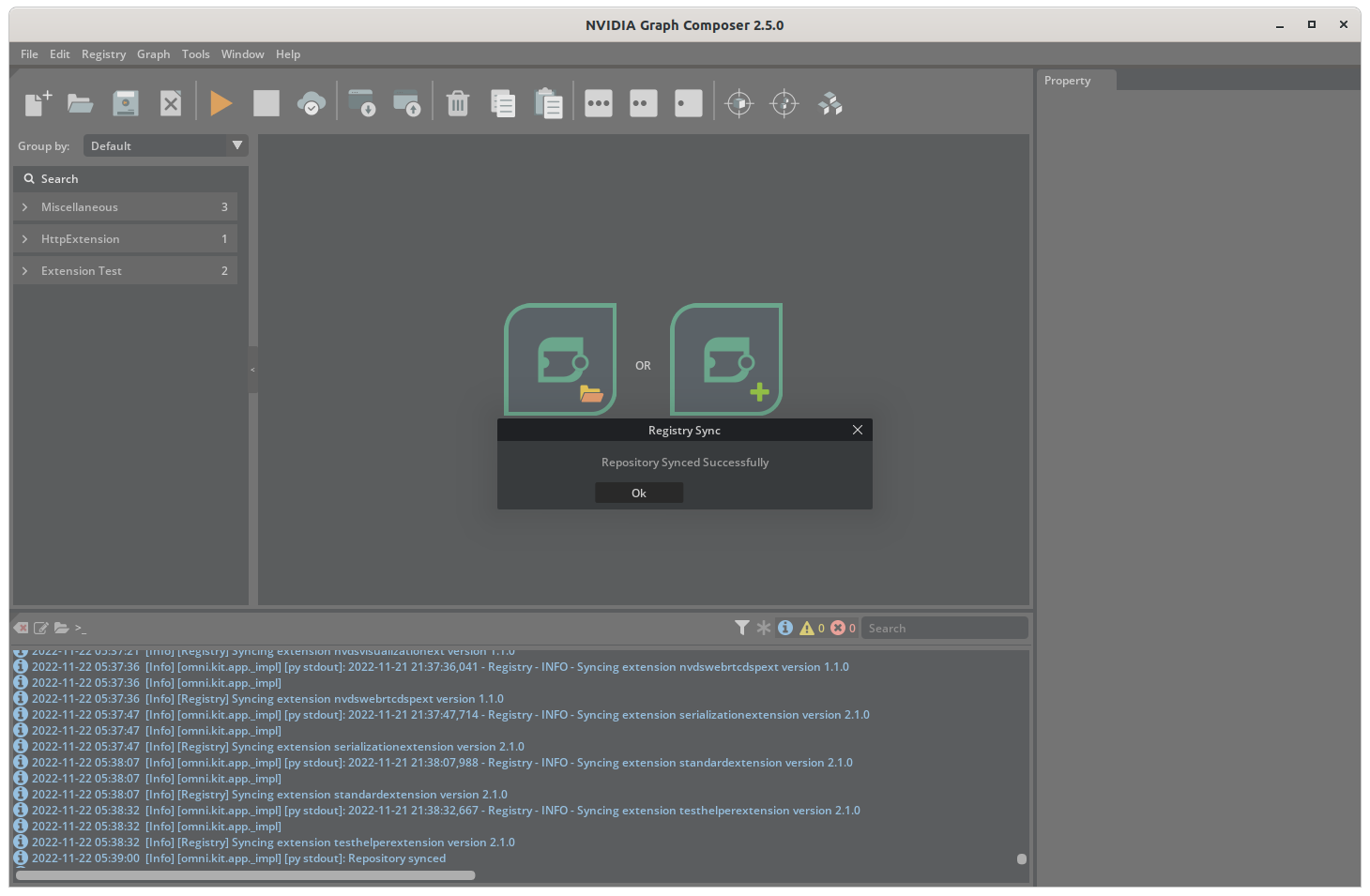Click the create new graph tile with plus

[726, 359]
